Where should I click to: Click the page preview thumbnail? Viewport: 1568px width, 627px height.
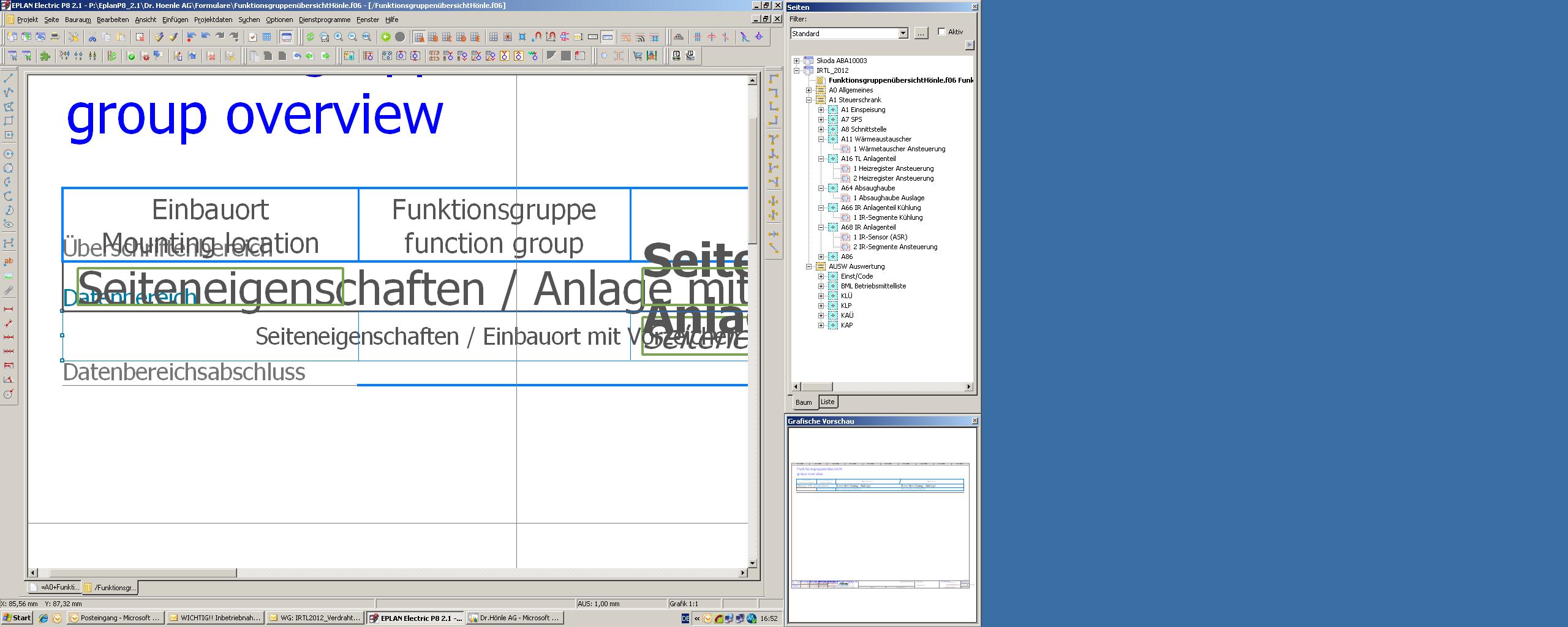point(881,525)
